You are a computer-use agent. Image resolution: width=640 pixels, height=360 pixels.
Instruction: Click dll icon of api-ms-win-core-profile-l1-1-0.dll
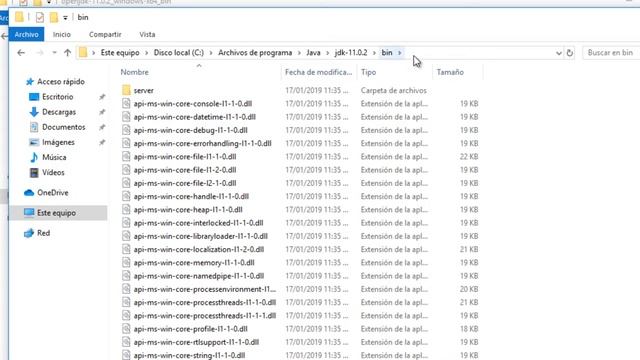[126, 329]
